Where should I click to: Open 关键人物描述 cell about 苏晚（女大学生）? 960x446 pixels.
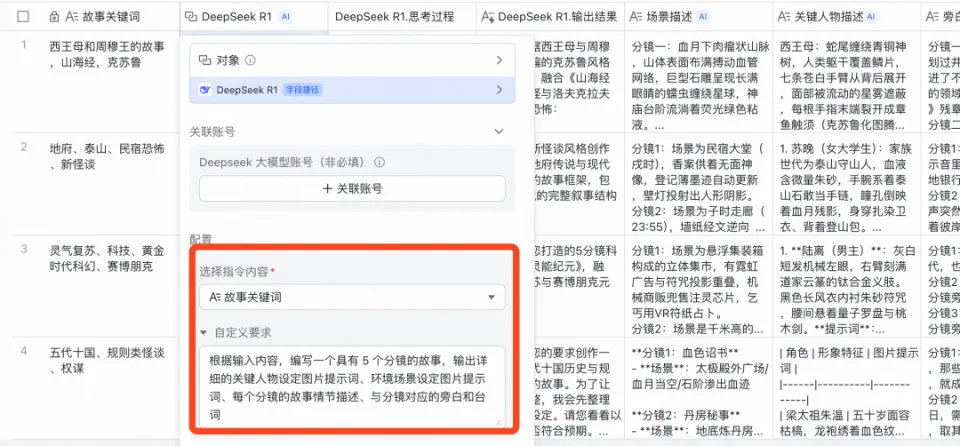pos(847,183)
